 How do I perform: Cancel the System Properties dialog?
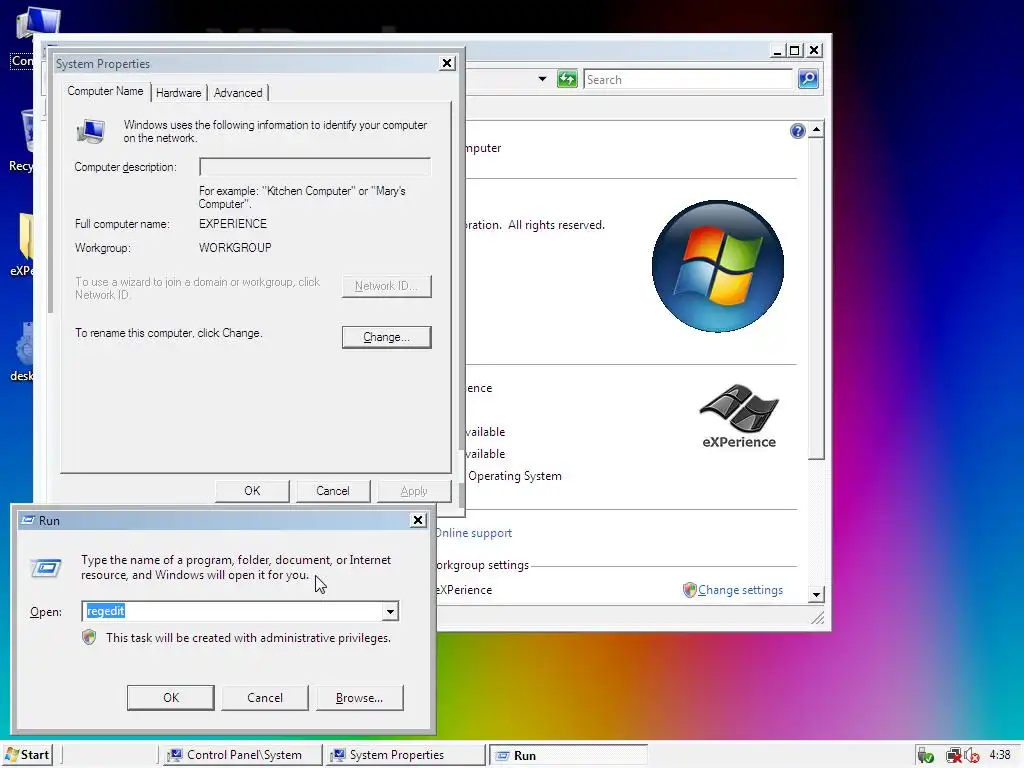click(x=333, y=490)
